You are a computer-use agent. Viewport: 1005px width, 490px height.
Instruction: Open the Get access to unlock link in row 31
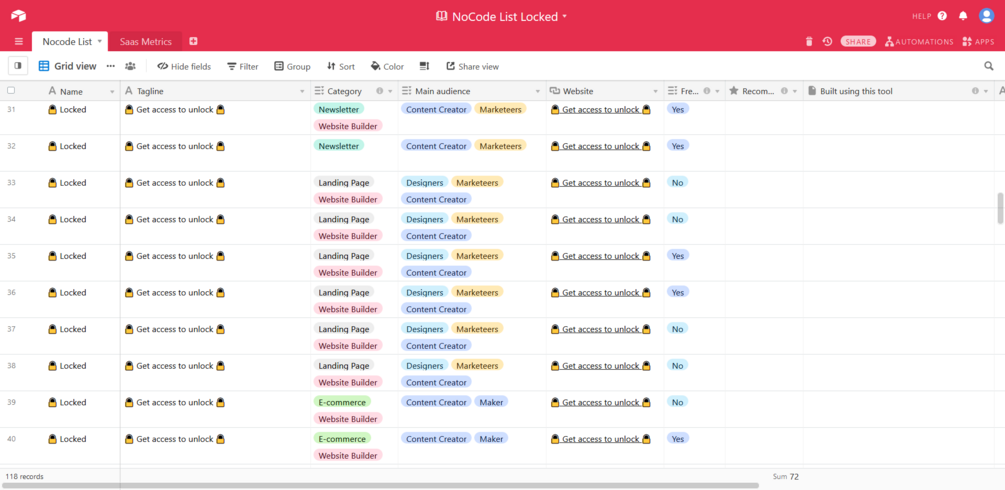click(x=601, y=110)
